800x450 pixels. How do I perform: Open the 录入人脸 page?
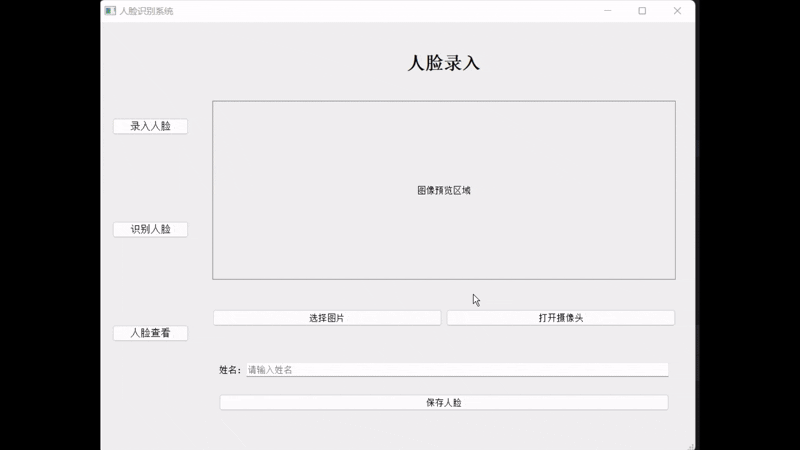pyautogui.click(x=151, y=126)
